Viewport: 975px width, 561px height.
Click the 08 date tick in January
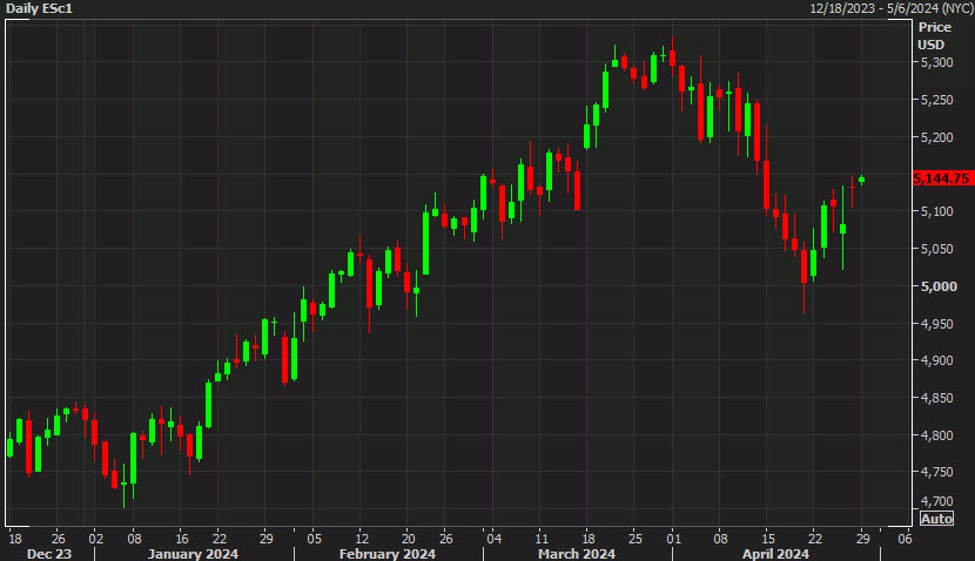point(134,539)
